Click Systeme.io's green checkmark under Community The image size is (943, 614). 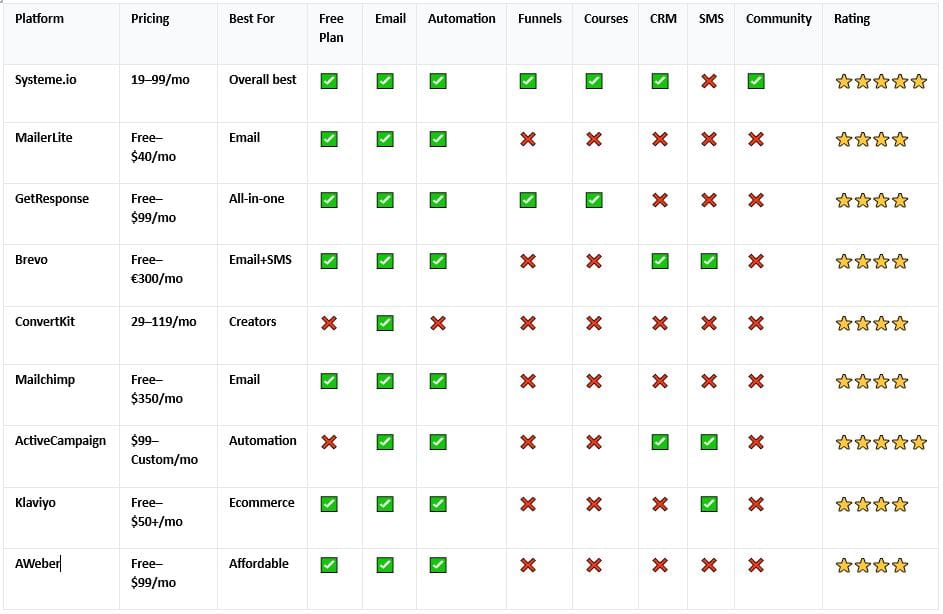pos(756,81)
